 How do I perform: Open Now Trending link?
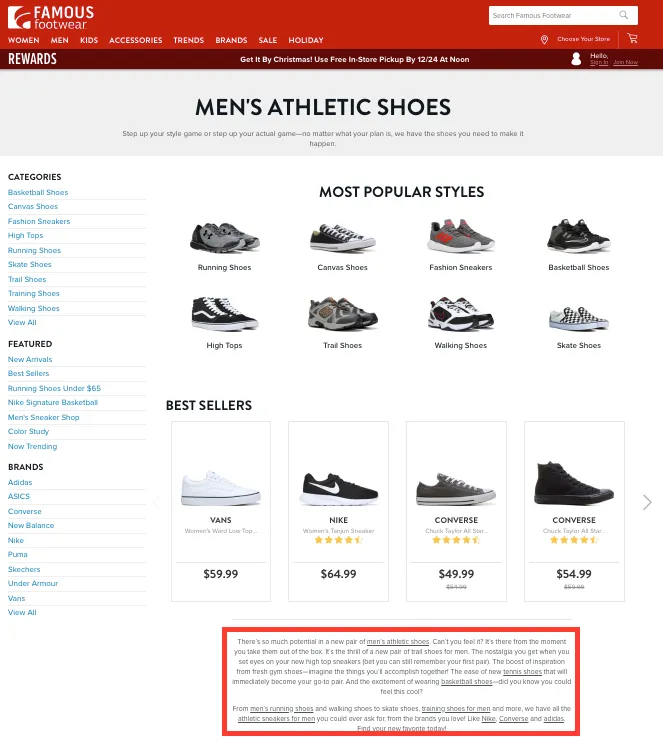click(32, 447)
